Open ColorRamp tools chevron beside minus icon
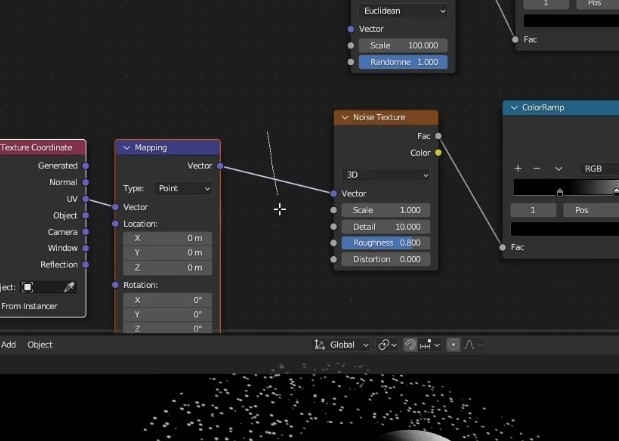The width and height of the screenshot is (619, 441). (558, 169)
